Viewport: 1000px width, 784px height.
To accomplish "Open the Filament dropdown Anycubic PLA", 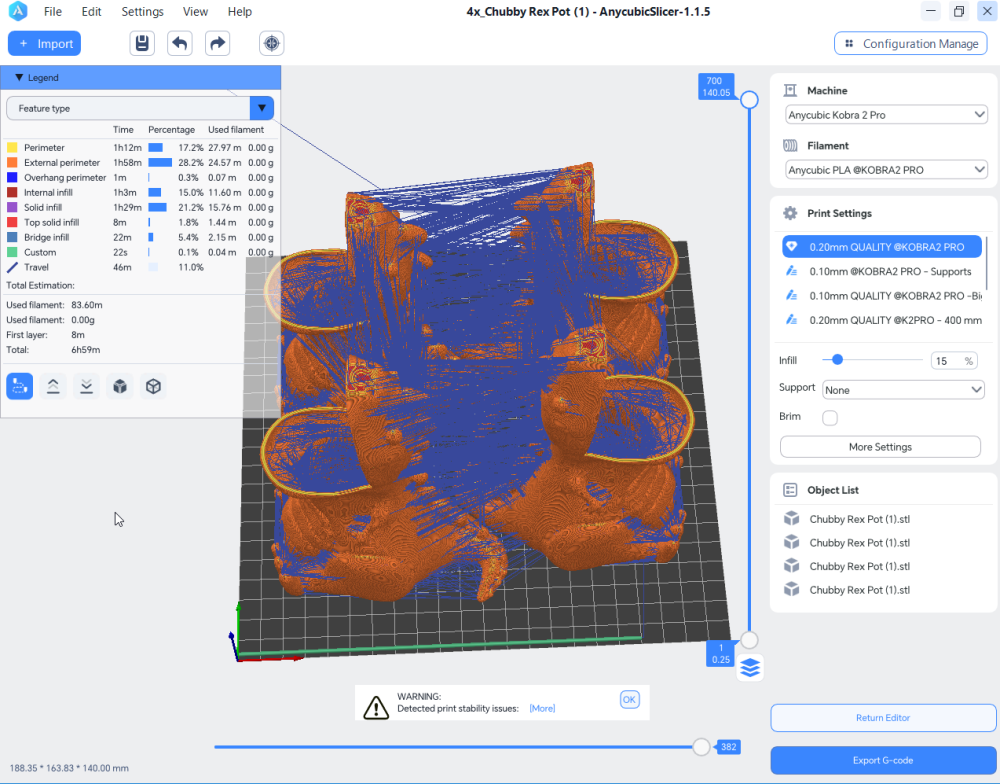I will 886,170.
